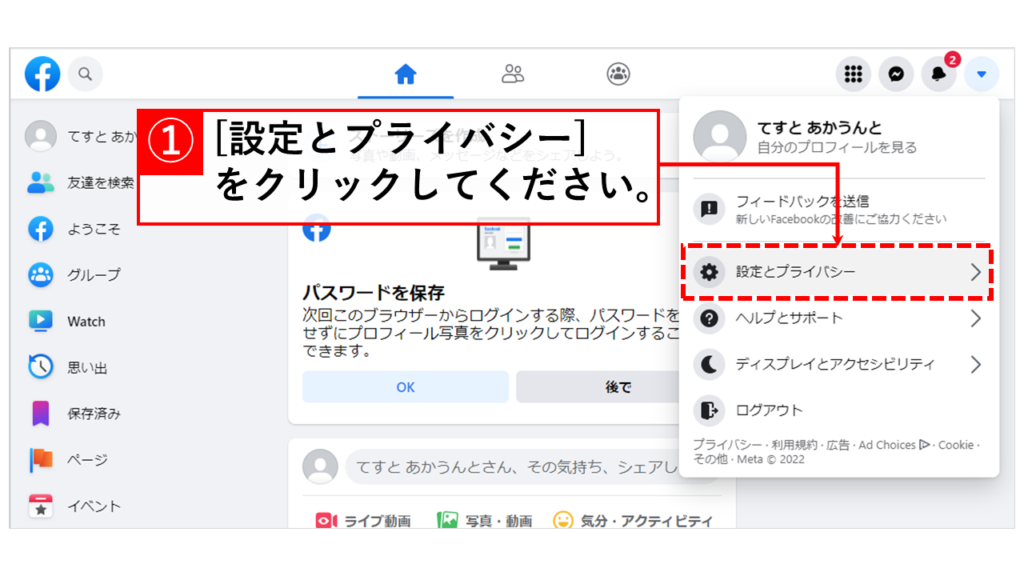Click the 気分・アクティビティ smiley icon
The width and height of the screenshot is (1024, 576).
(x=562, y=520)
